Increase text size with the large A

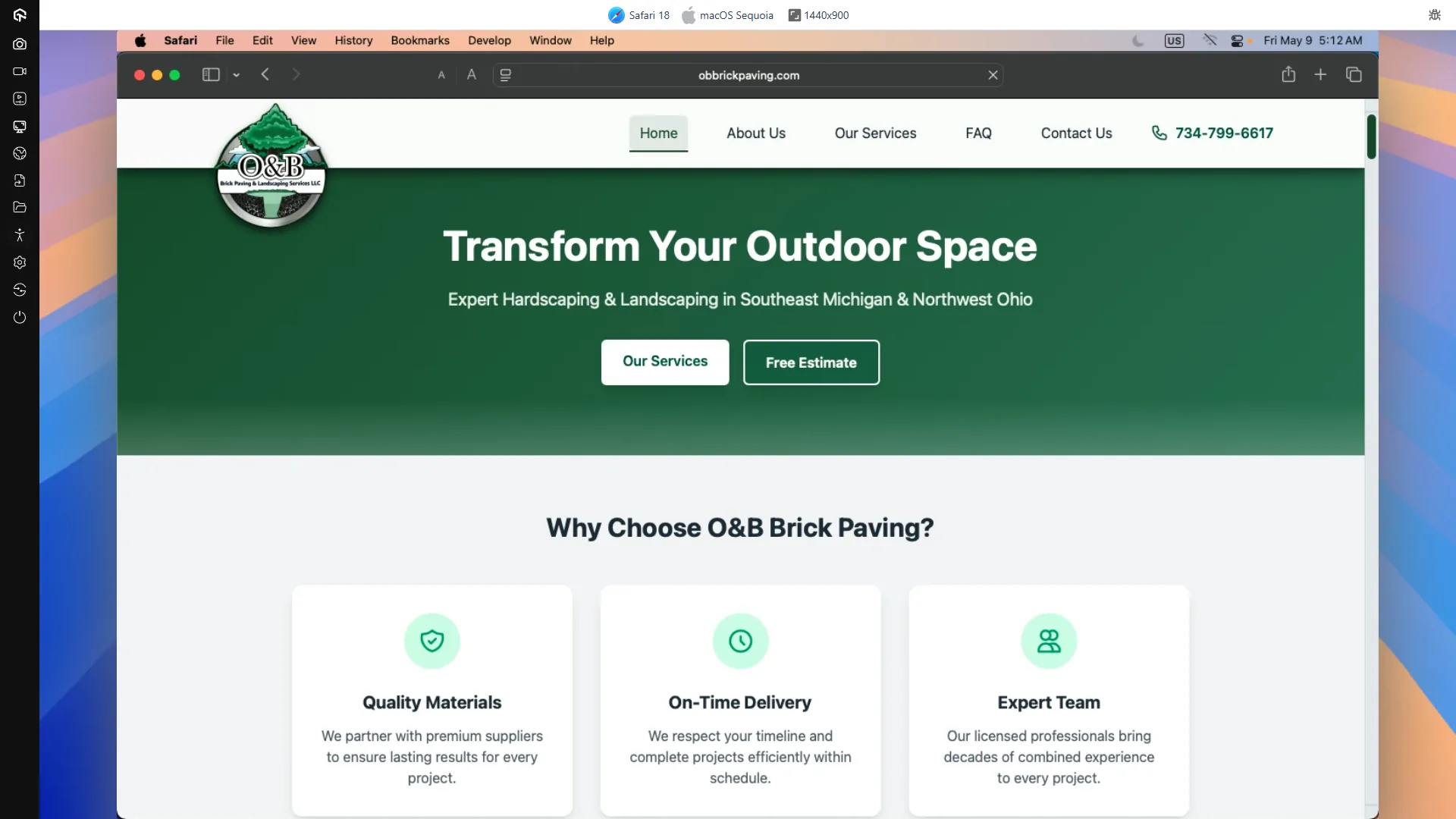tap(472, 74)
